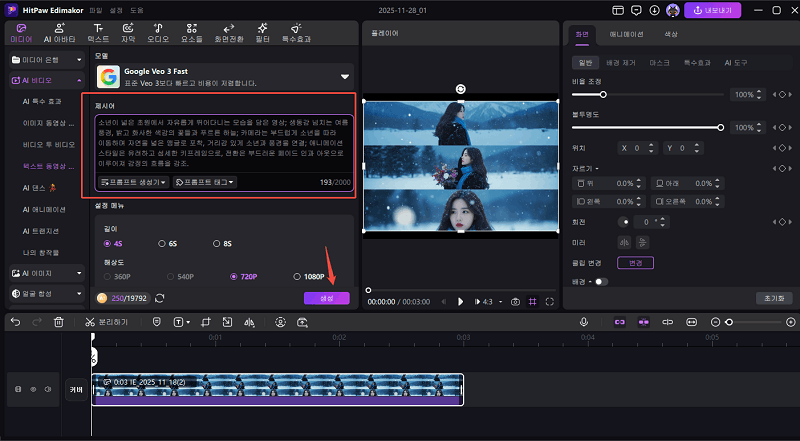The width and height of the screenshot is (800, 441).
Task: Refresh the credits counter icon
Action: pos(160,298)
